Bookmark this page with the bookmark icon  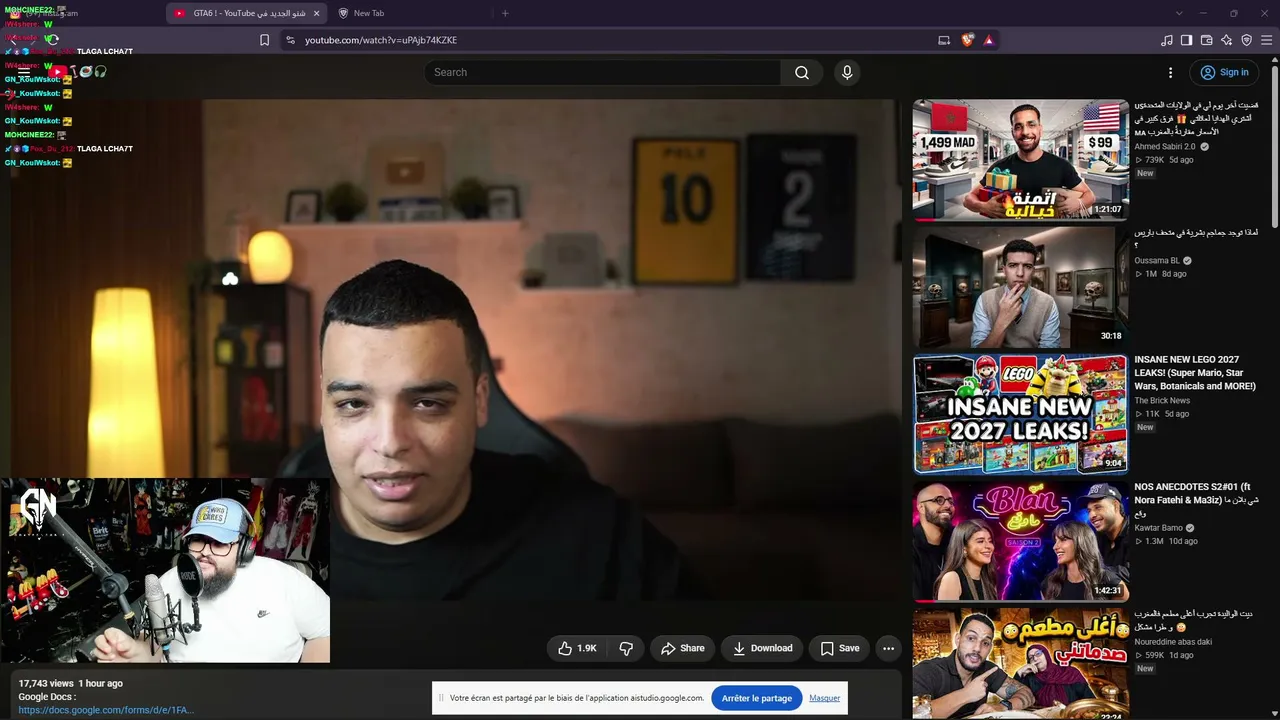point(264,40)
